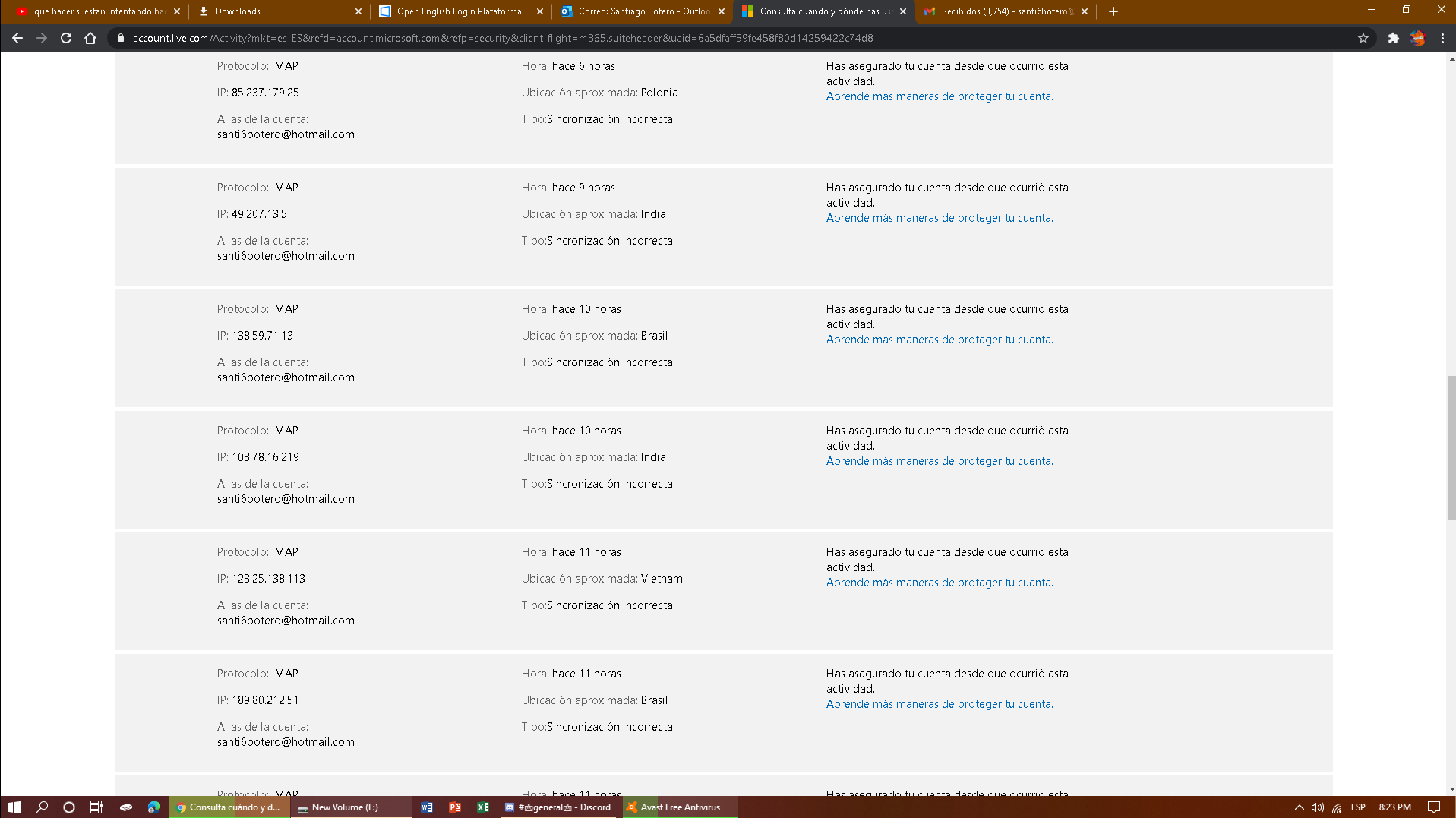Open Word from the taskbar
This screenshot has height=818, width=1456.
[427, 807]
